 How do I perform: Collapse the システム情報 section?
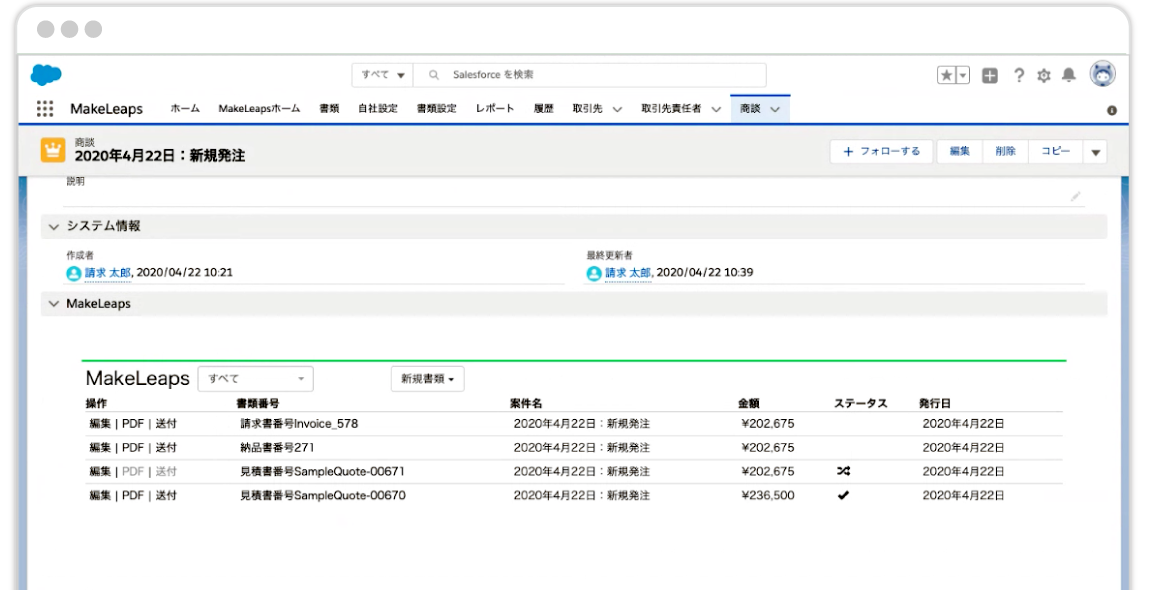(x=54, y=226)
